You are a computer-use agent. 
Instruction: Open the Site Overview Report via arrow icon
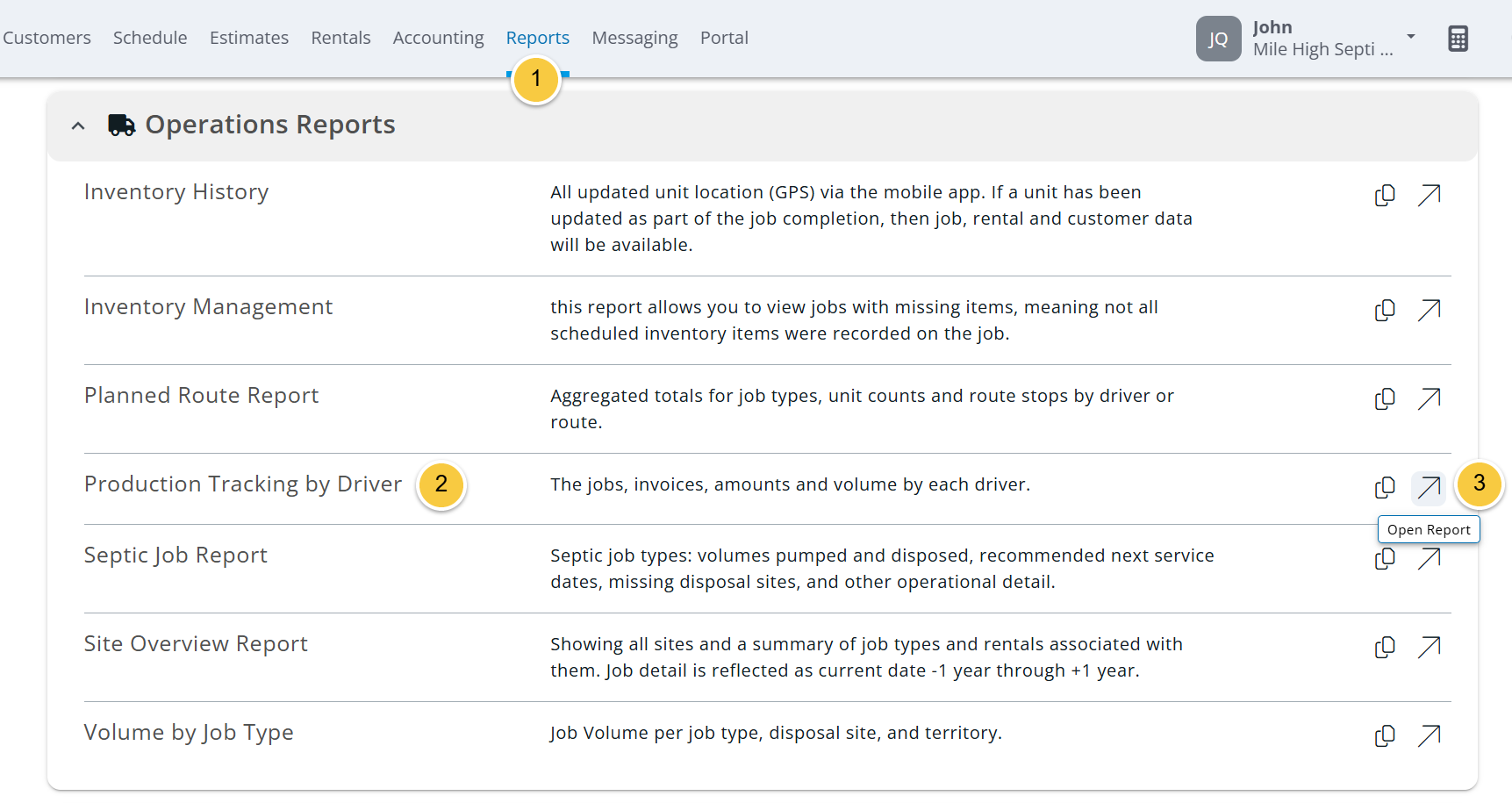pos(1429,647)
